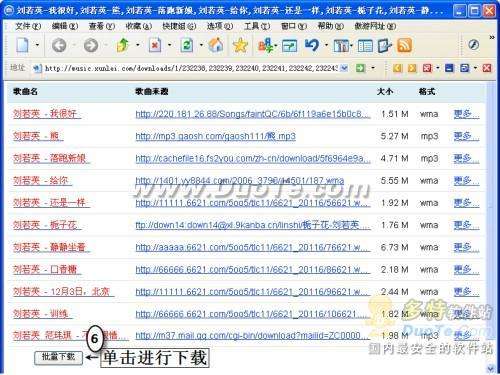The image size is (500, 375).
Task: Open the mp3.gaosh.com song source link
Action: pyautogui.click(x=215, y=136)
